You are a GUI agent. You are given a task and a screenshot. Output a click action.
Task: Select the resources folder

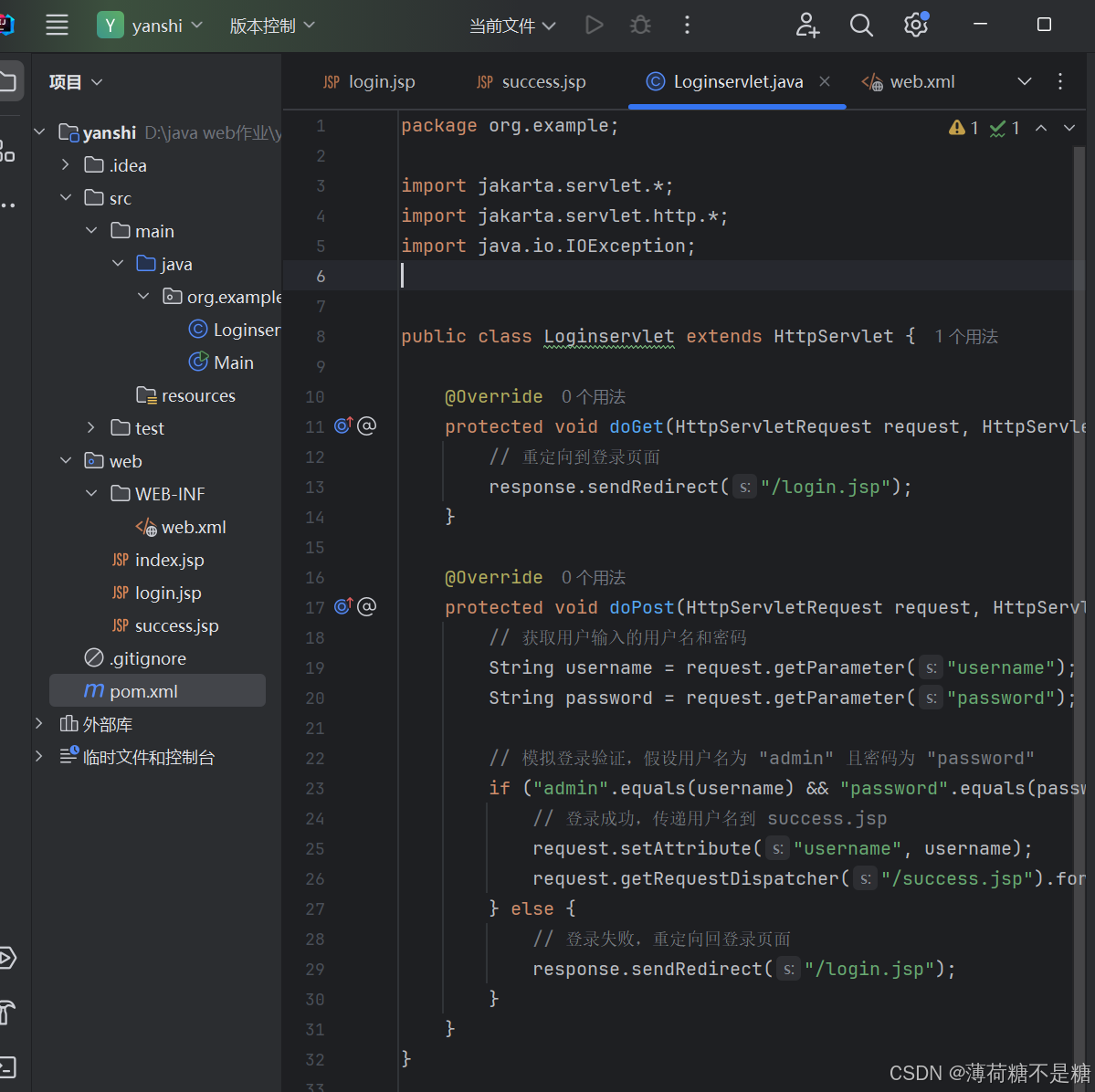(186, 395)
